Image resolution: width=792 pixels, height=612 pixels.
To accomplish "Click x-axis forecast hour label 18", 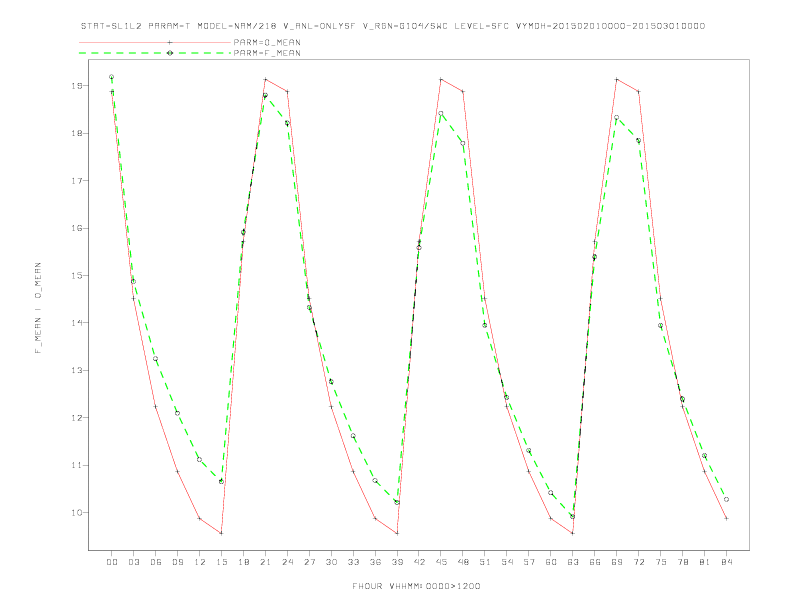I will [x=243, y=562].
